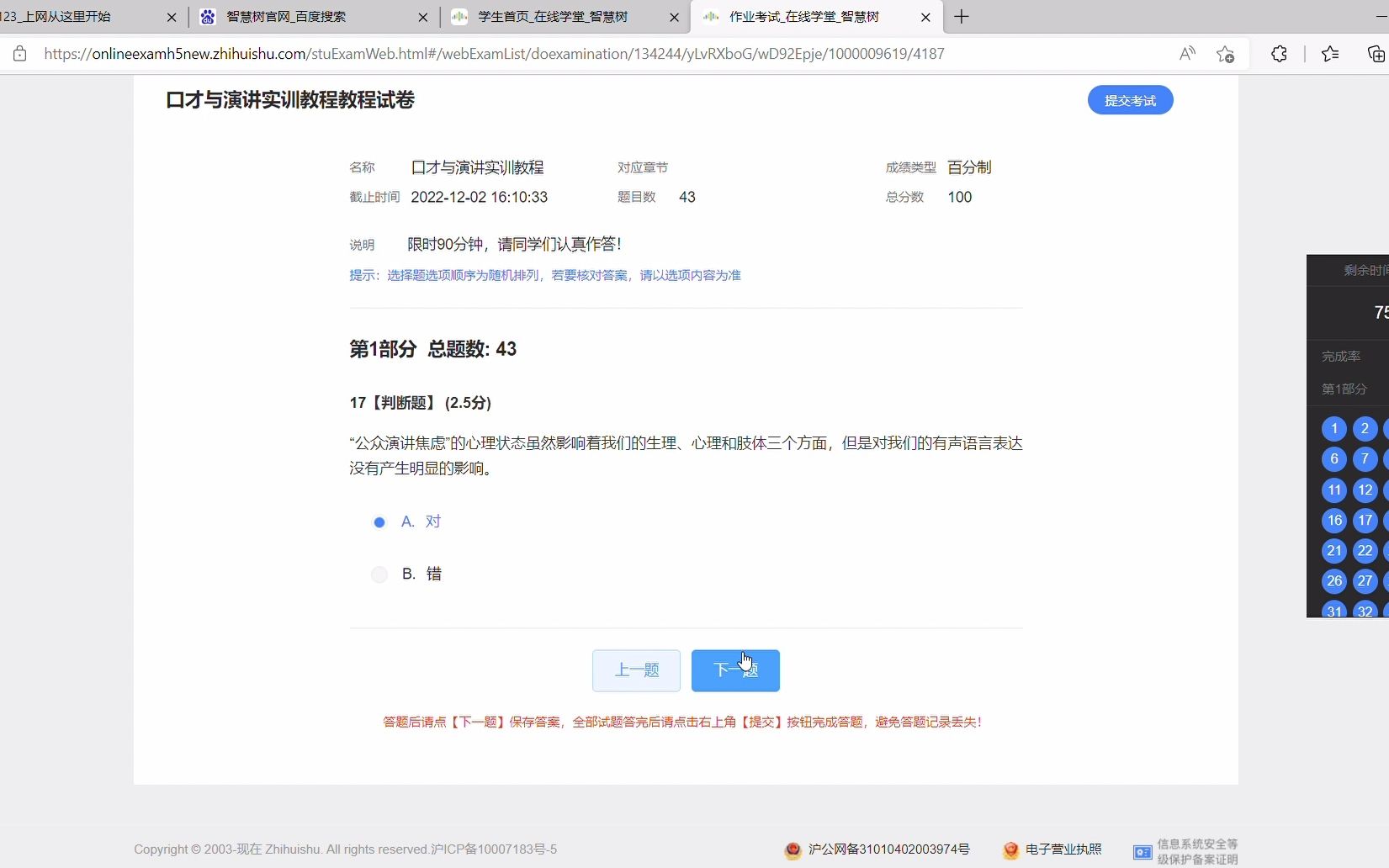Jump to question 26 in navigator
This screenshot has width=1389, height=868.
[x=1333, y=581]
